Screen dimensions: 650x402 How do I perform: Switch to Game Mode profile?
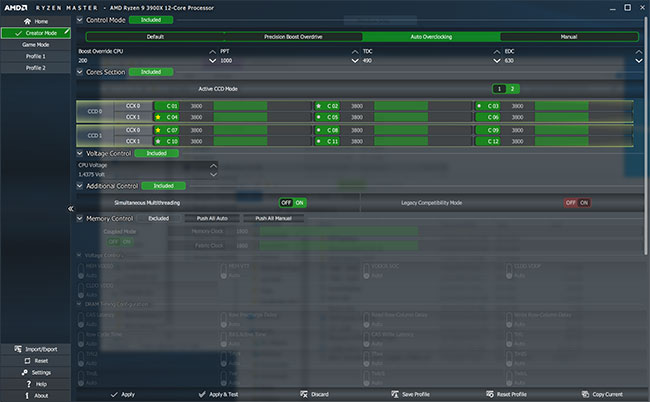36,44
